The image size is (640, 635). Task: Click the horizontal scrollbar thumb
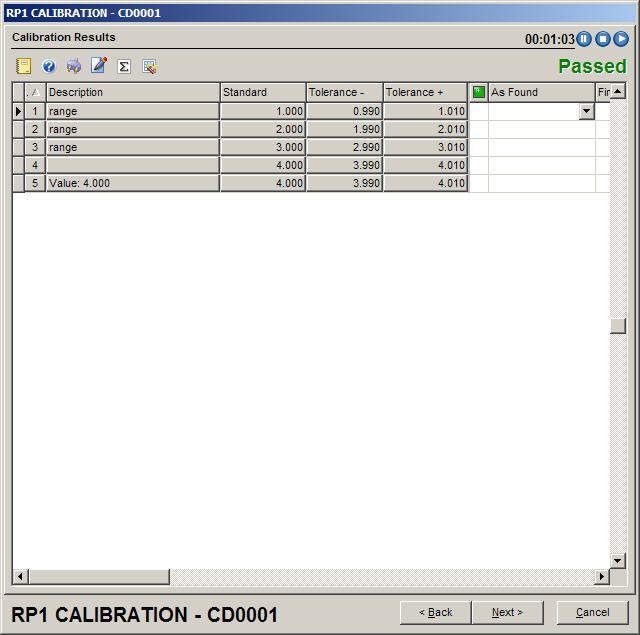point(99,577)
